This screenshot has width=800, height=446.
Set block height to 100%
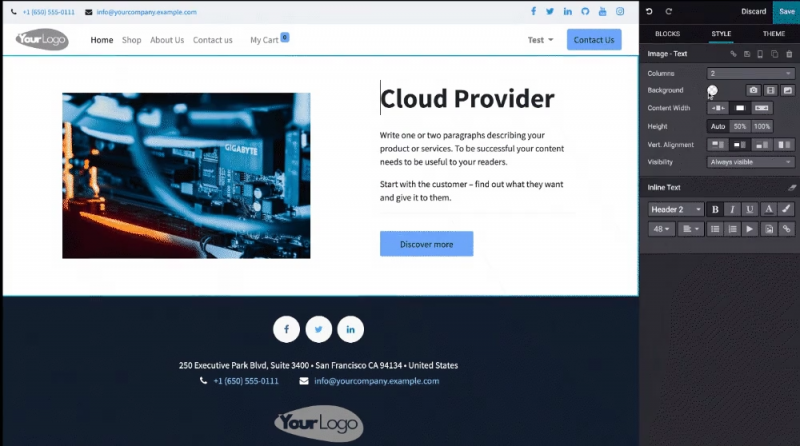(762, 126)
